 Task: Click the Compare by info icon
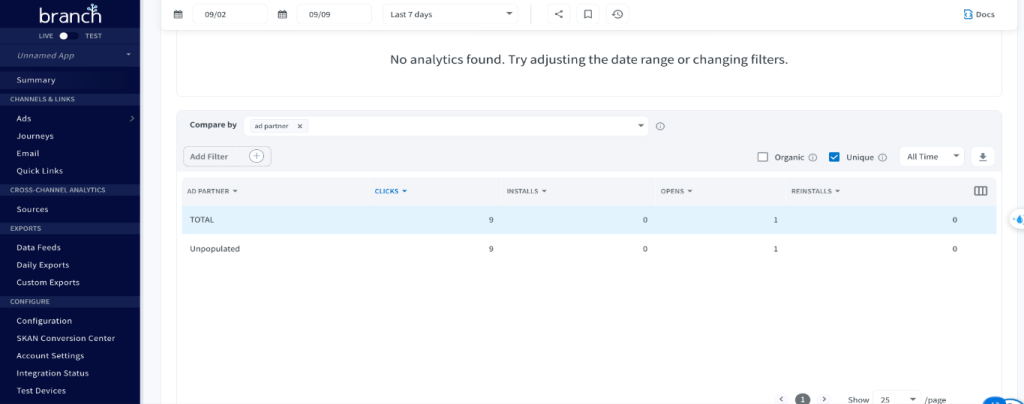click(x=661, y=126)
